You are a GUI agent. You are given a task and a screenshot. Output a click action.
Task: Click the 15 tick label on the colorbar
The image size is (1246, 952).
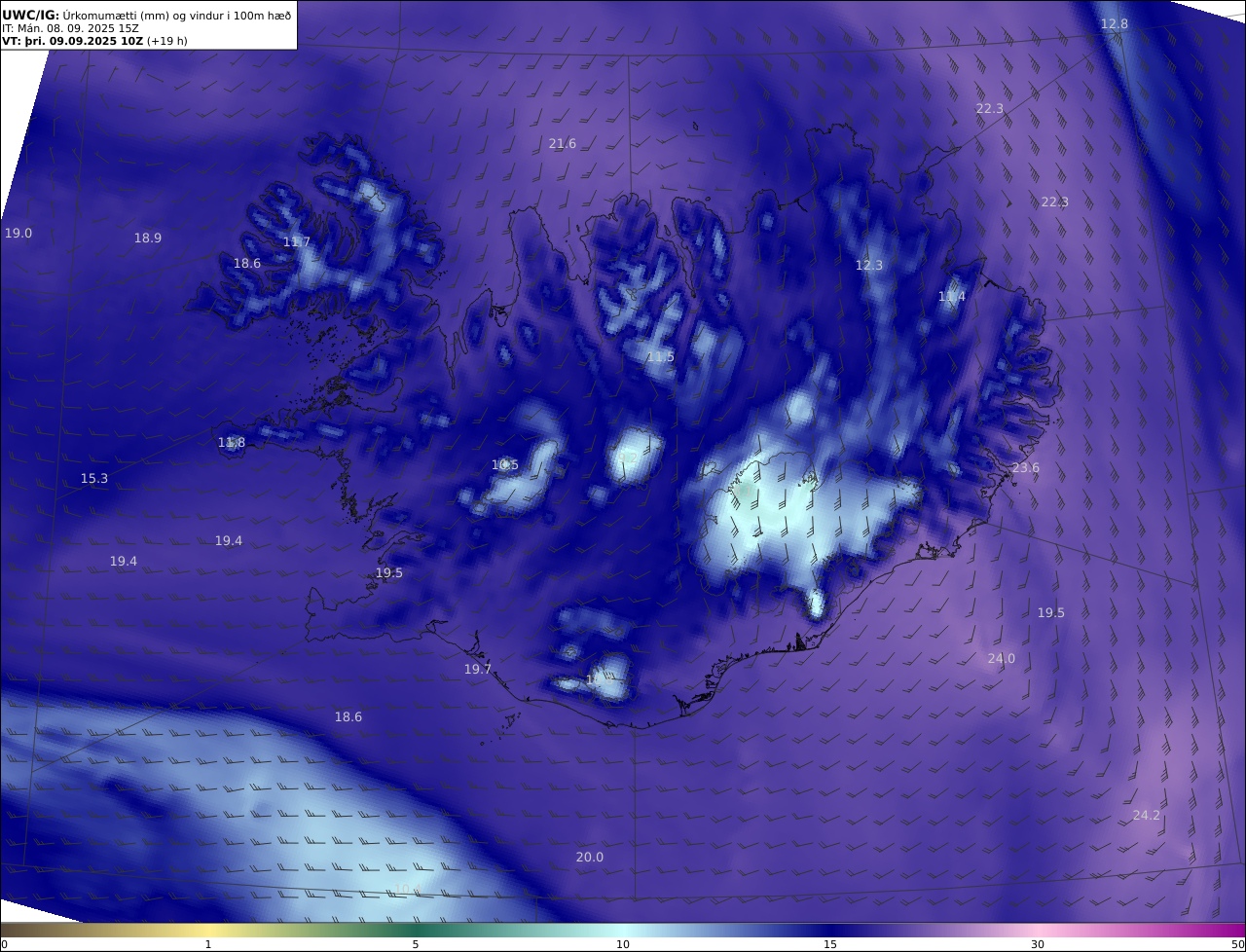(x=830, y=944)
